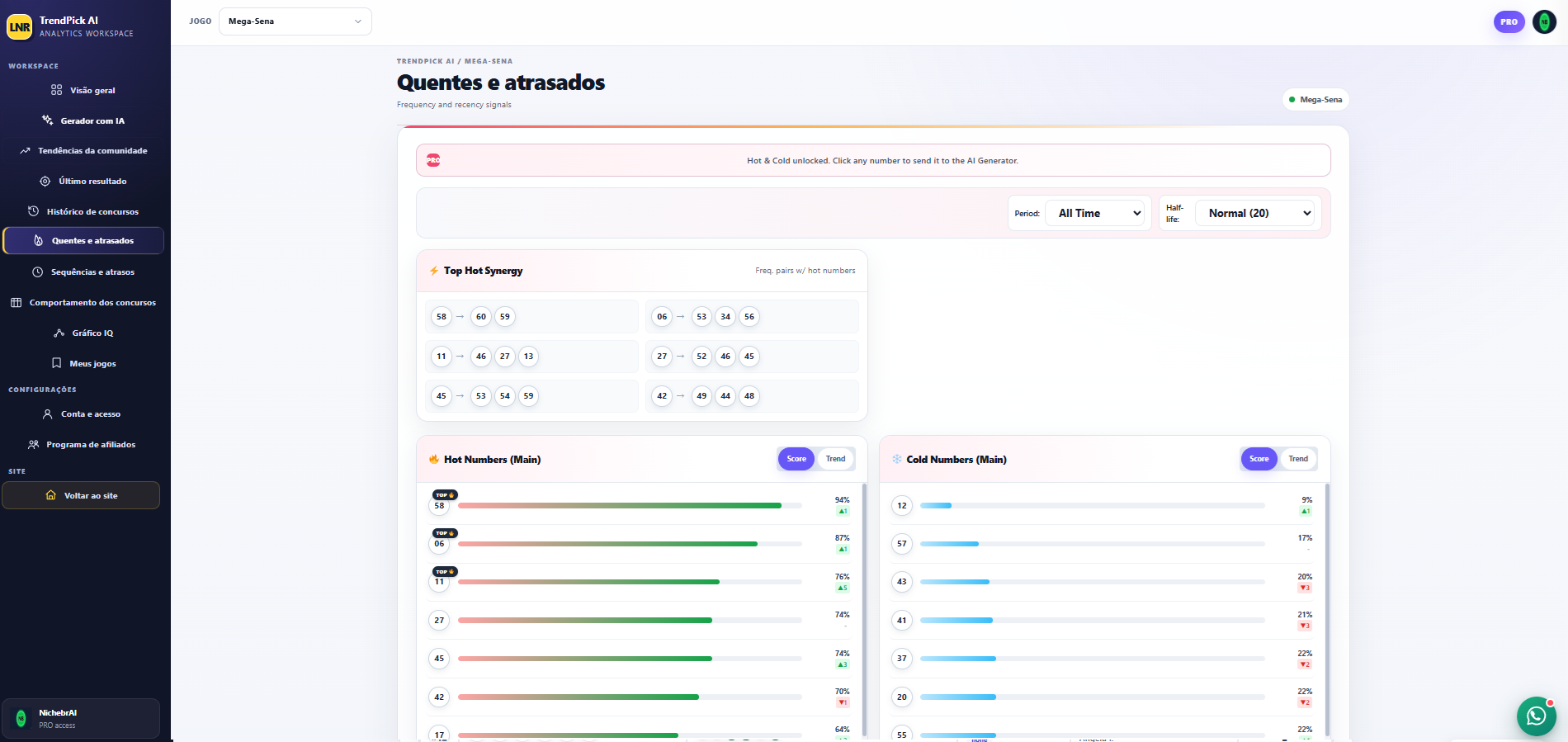Select cold number 57 in list

click(902, 544)
